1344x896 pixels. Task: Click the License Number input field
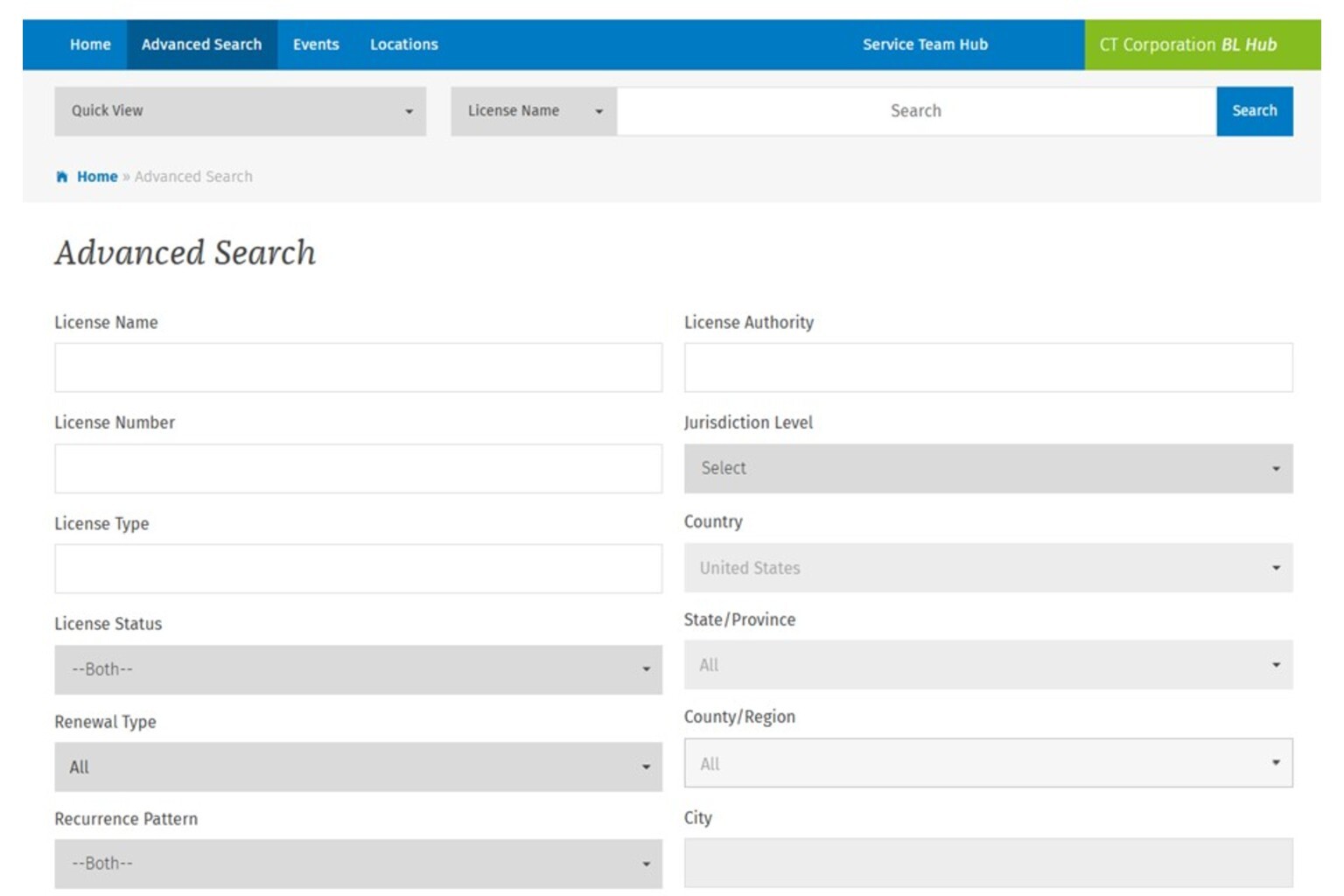click(x=358, y=468)
